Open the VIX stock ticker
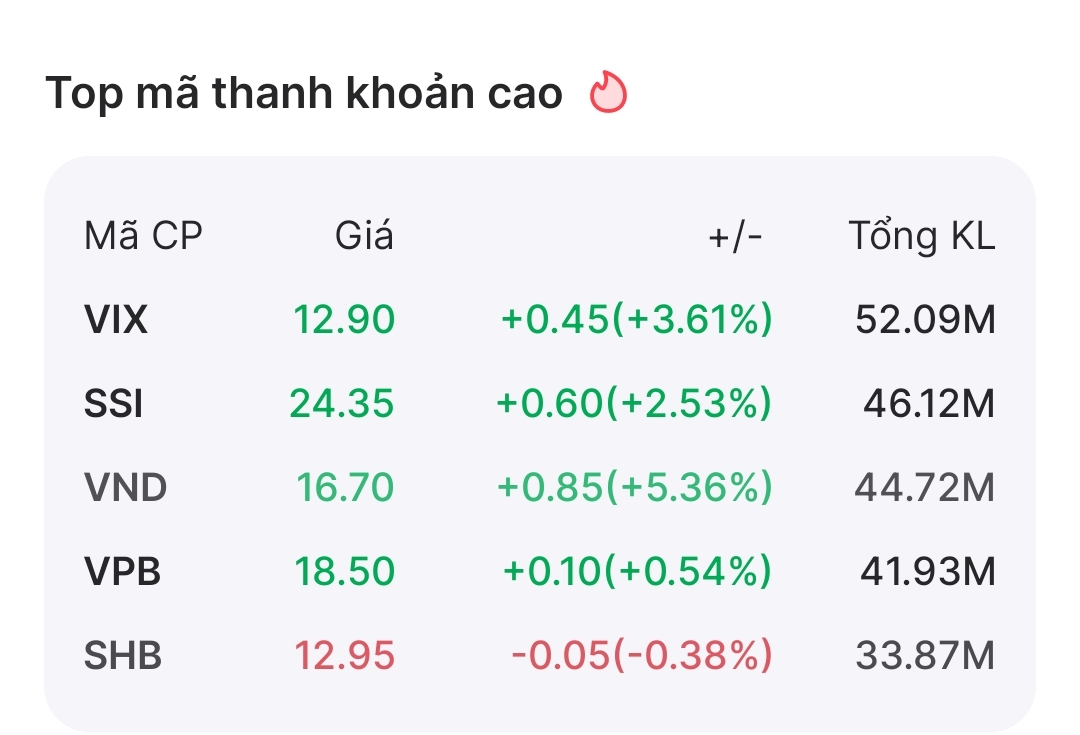Screen dimensions: 1080x735 [x=116, y=320]
